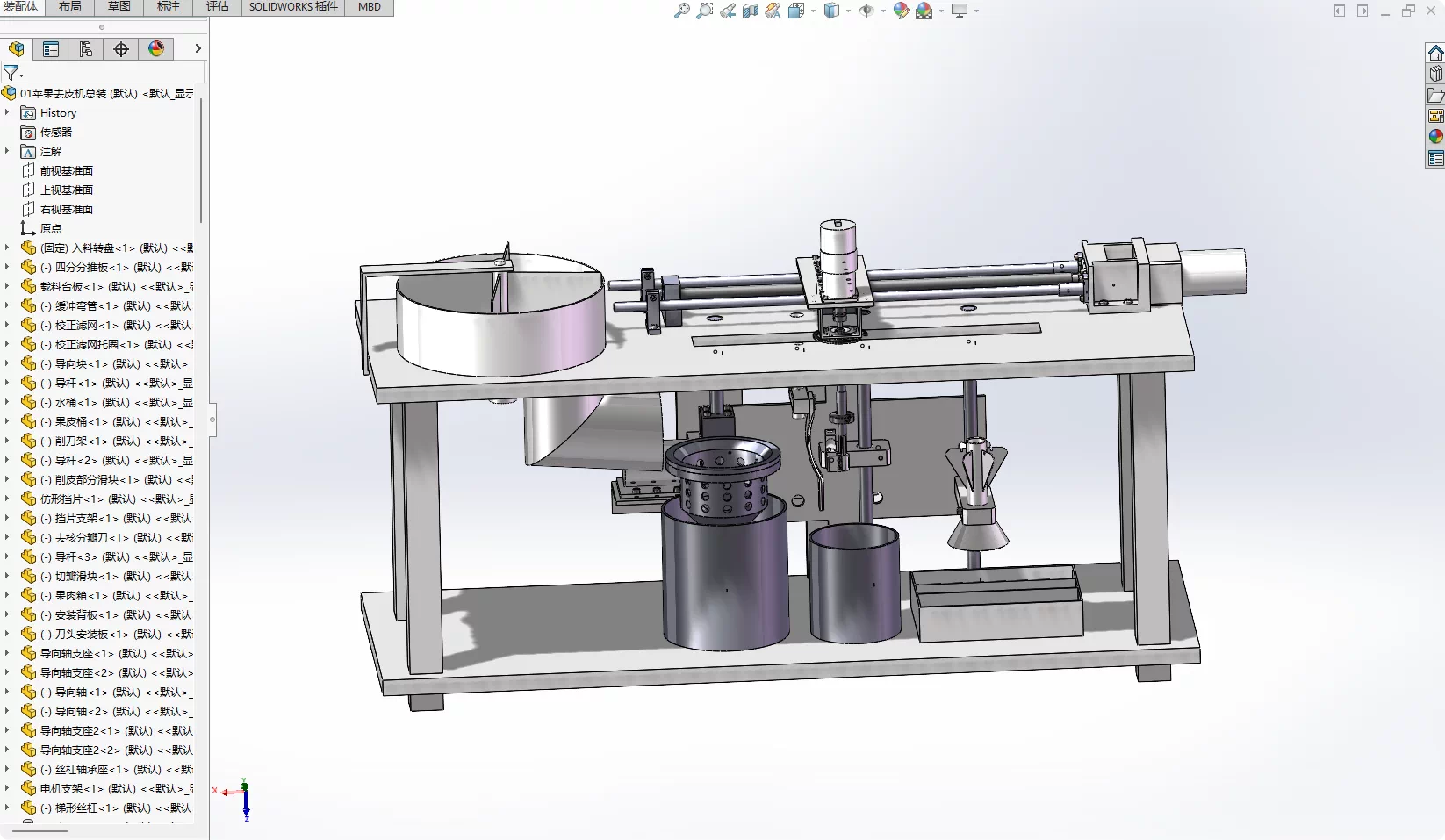This screenshot has height=840, width=1445.
Task: Click the View Settings monitor icon
Action: coord(960,11)
